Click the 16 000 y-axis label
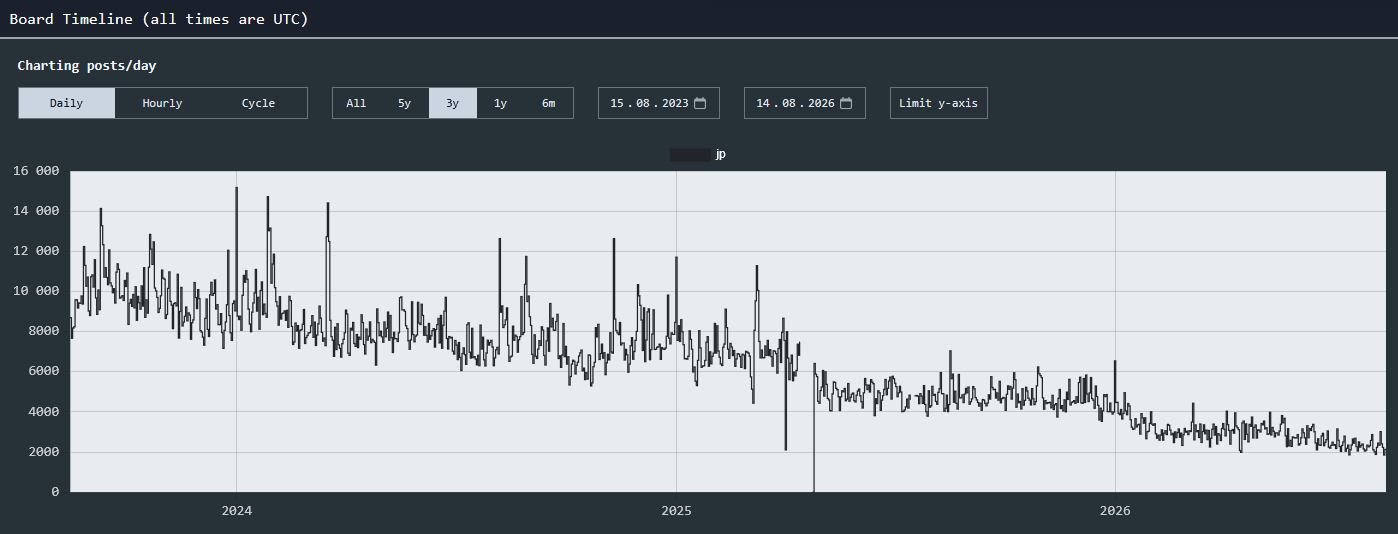 [36, 171]
